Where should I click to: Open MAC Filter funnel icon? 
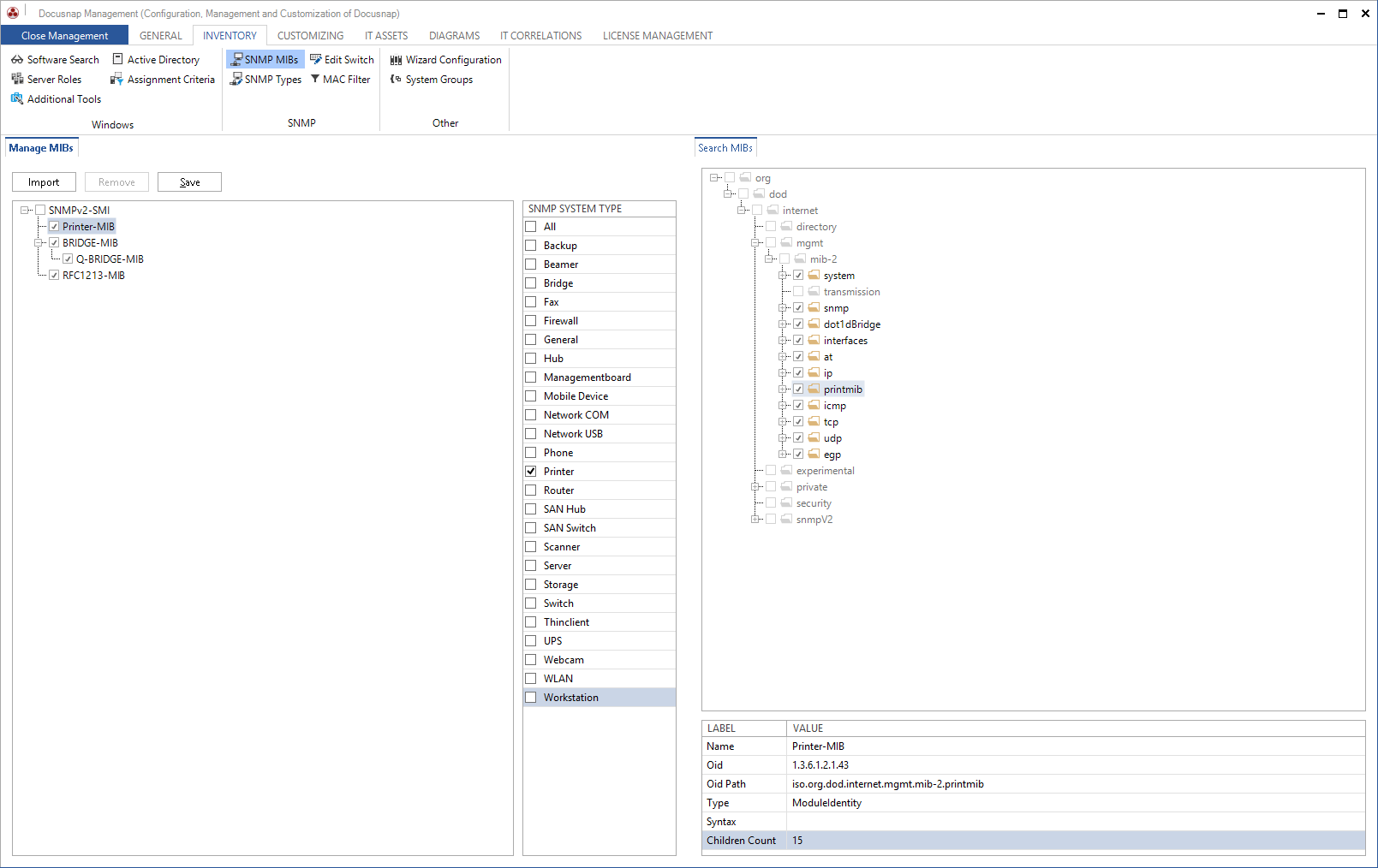click(x=315, y=79)
